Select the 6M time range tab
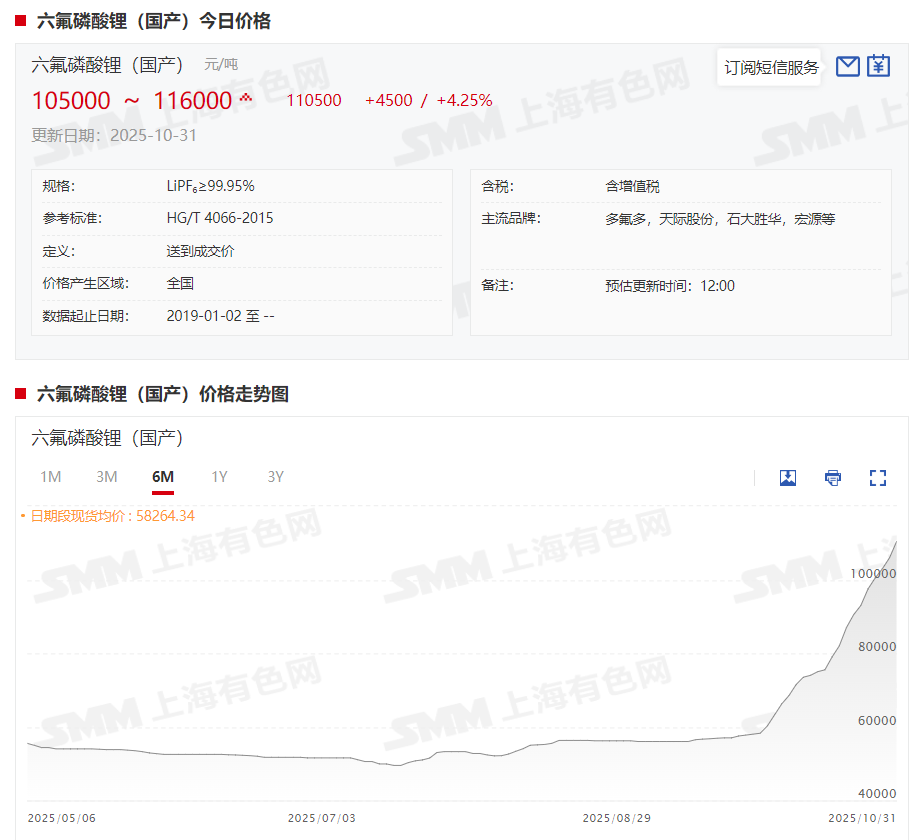Image resolution: width=917 pixels, height=840 pixels. pyautogui.click(x=163, y=477)
